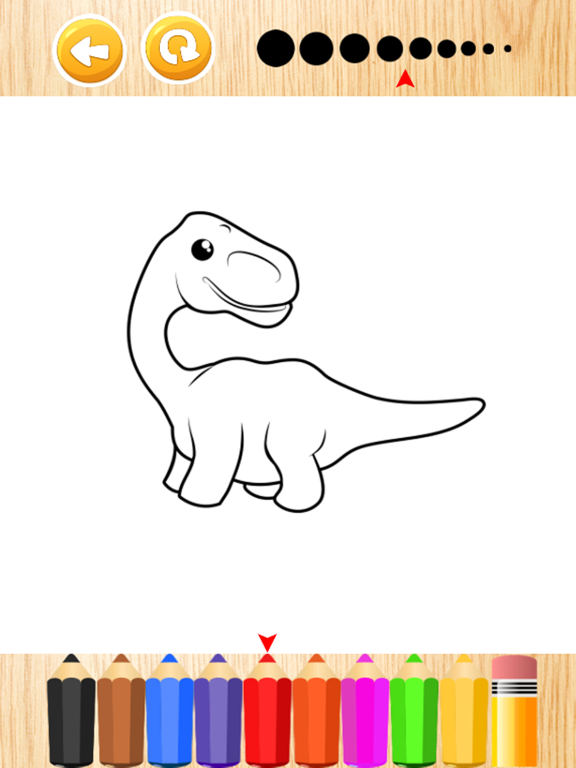Click the dinosaur's snout nostril shape
Viewport: 576px width, 768px height.
click(x=255, y=267)
